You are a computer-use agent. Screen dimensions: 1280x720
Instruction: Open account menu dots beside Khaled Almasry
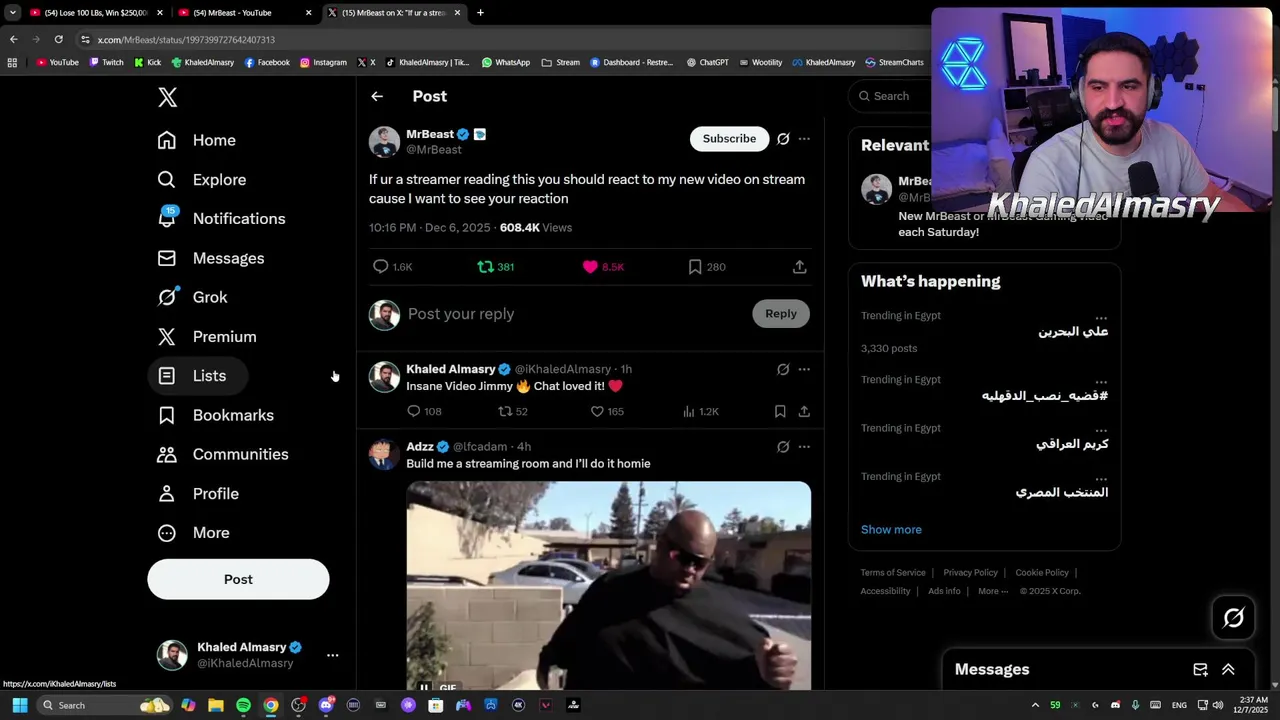pos(332,655)
